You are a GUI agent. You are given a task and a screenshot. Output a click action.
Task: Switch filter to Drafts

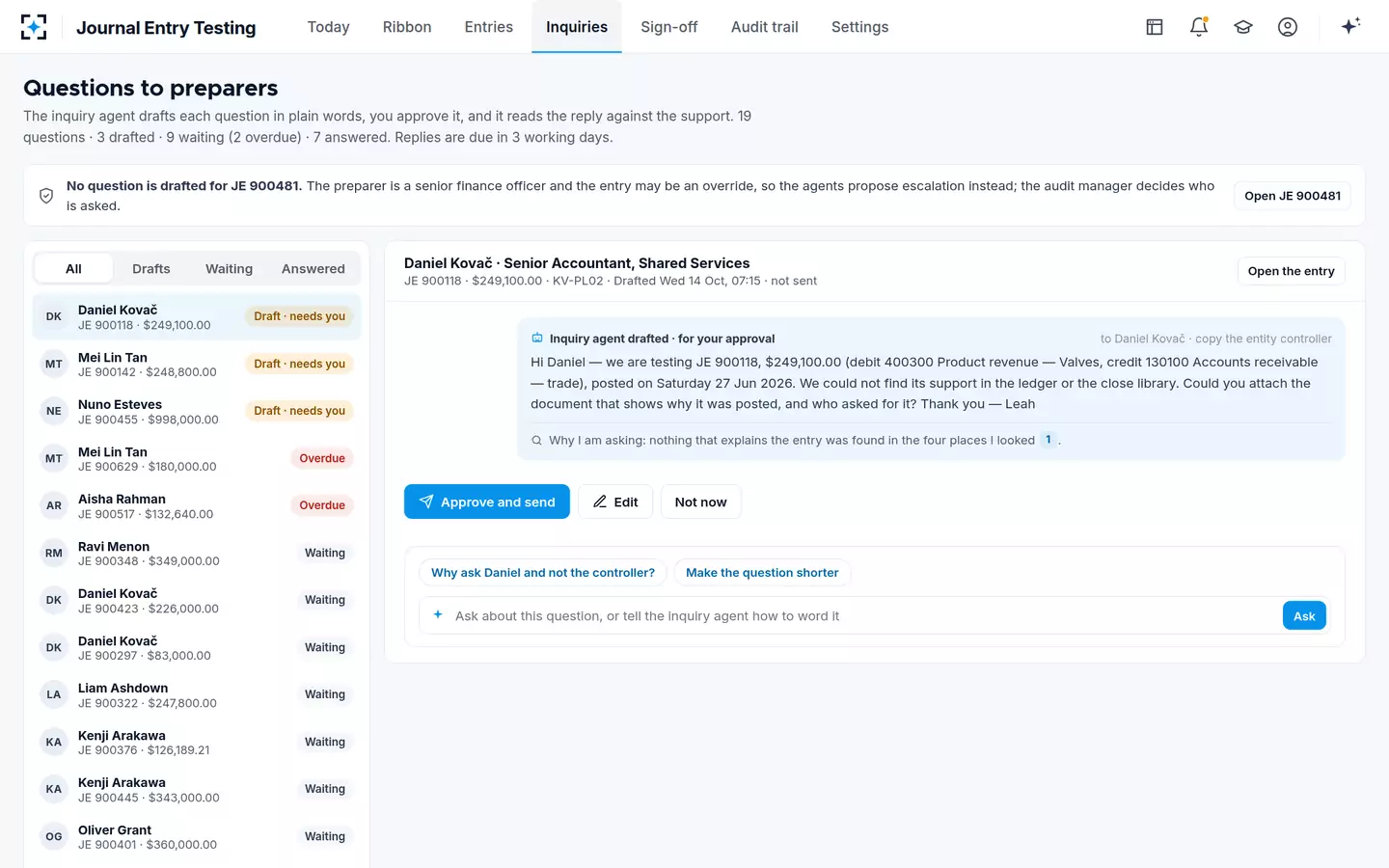pyautogui.click(x=151, y=269)
